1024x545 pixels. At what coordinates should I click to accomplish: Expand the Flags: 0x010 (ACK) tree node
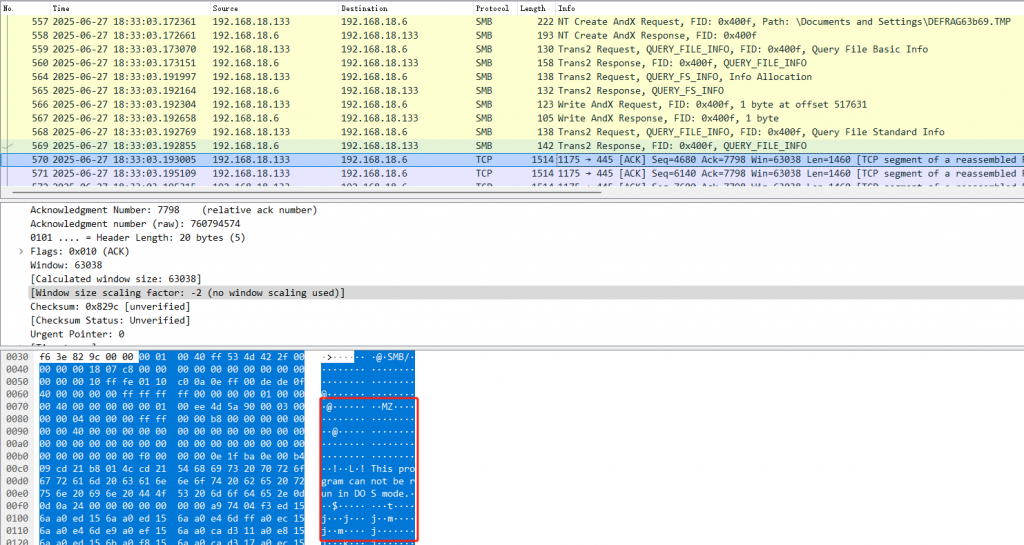point(23,251)
